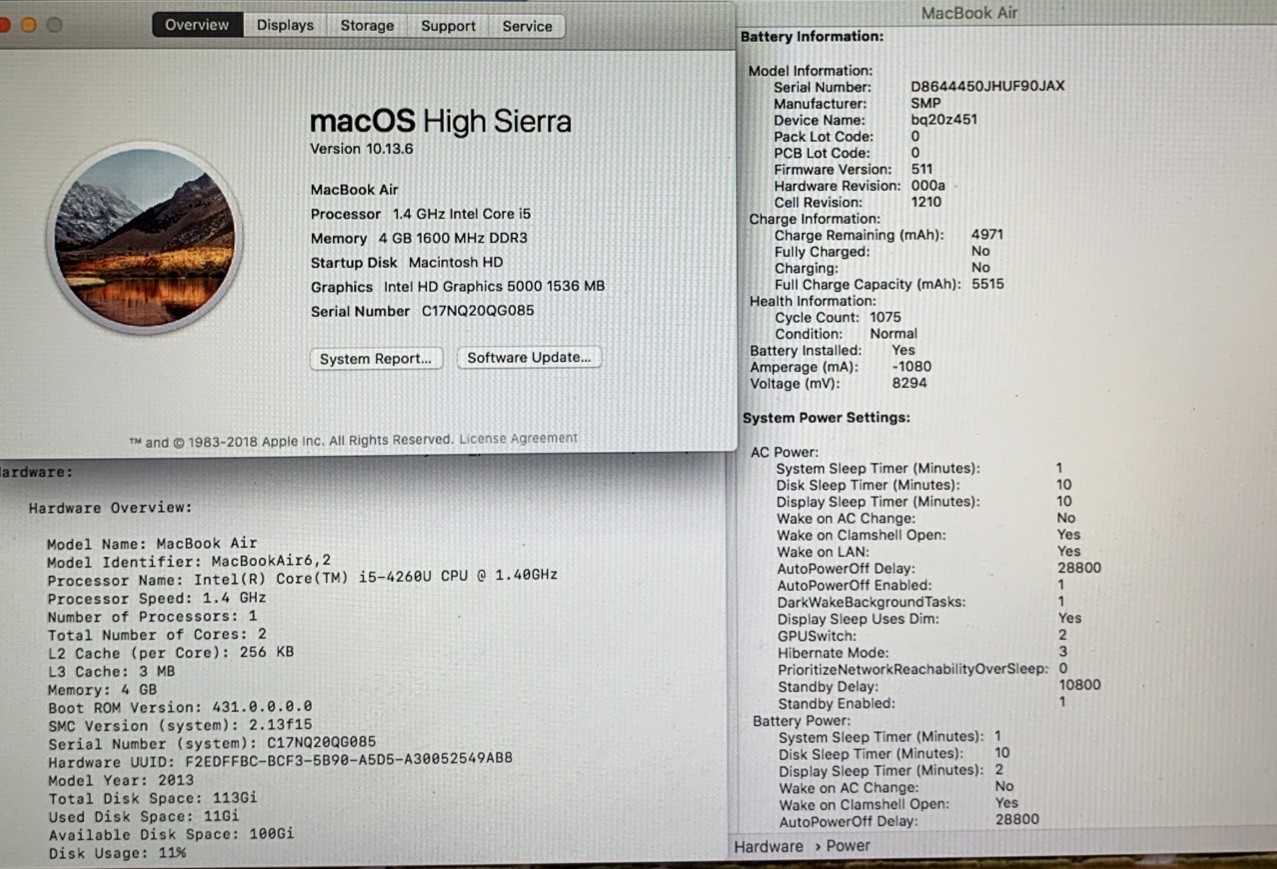The width and height of the screenshot is (1277, 869).
Task: Go to the Service tab
Action: 527,25
